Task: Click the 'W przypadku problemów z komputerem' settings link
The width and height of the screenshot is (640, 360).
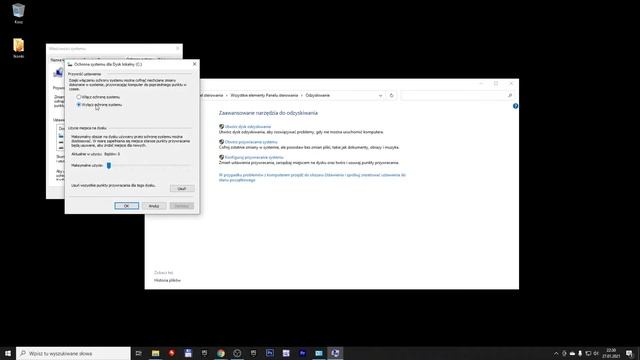Action: tap(312, 177)
